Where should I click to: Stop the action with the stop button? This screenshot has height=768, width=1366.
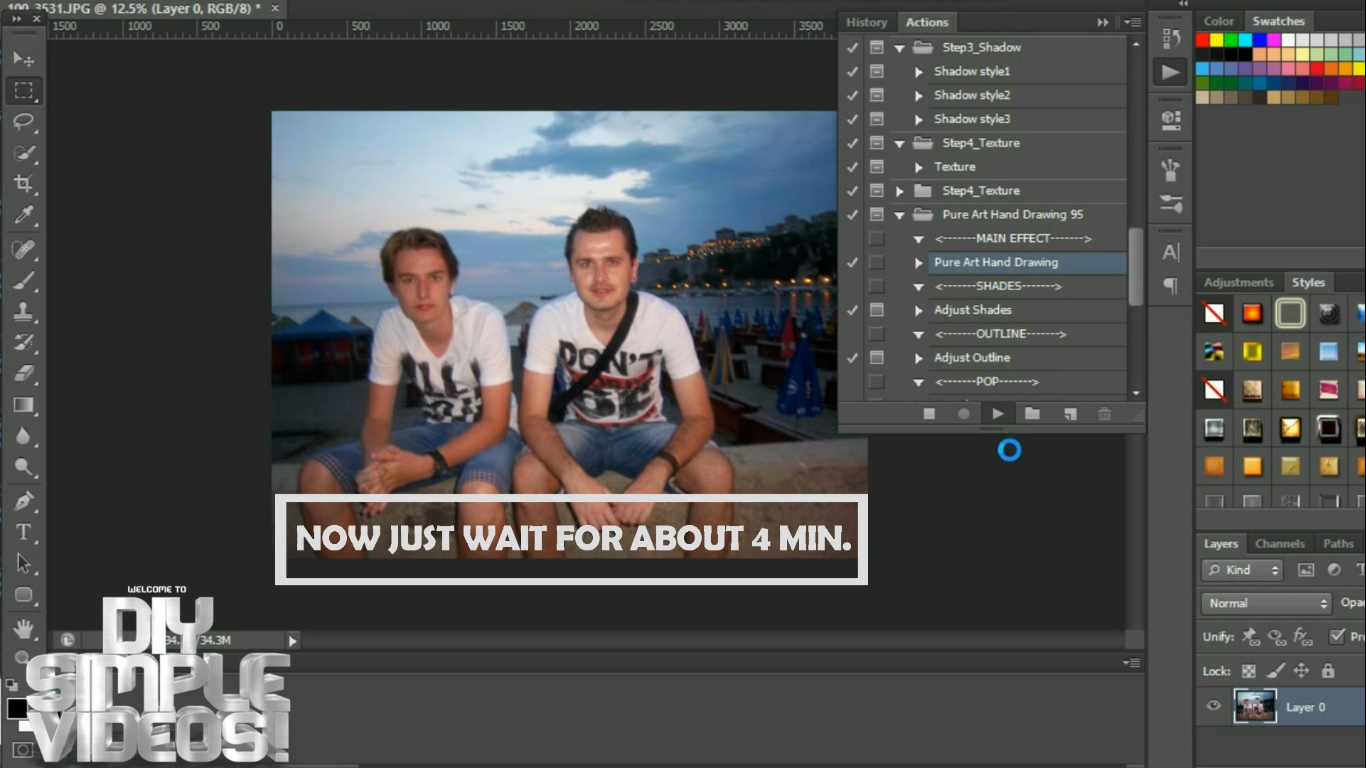[x=929, y=413]
